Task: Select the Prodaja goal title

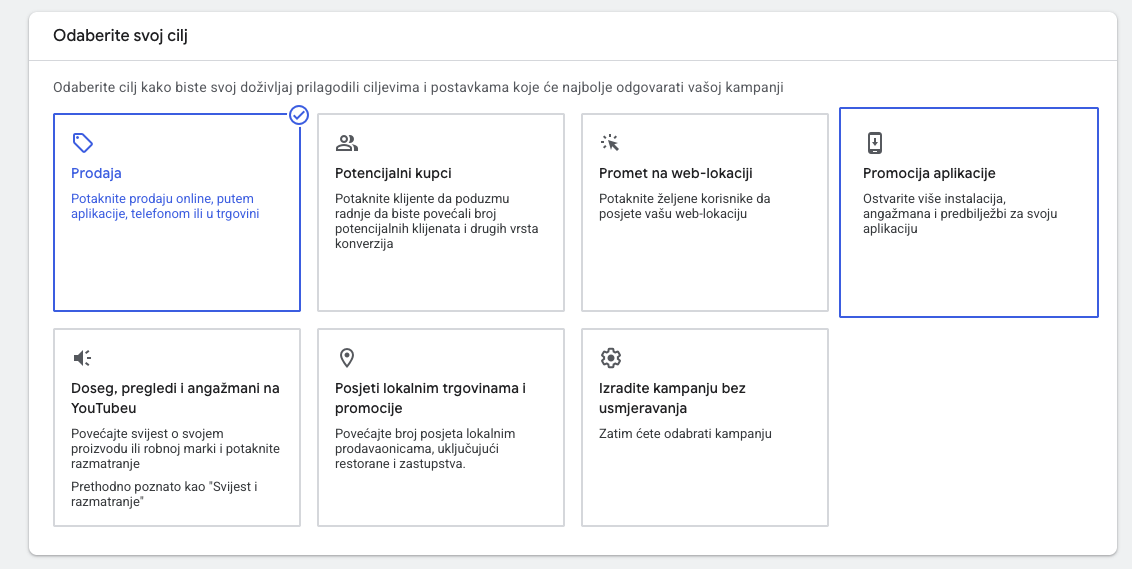Action: [x=96, y=173]
